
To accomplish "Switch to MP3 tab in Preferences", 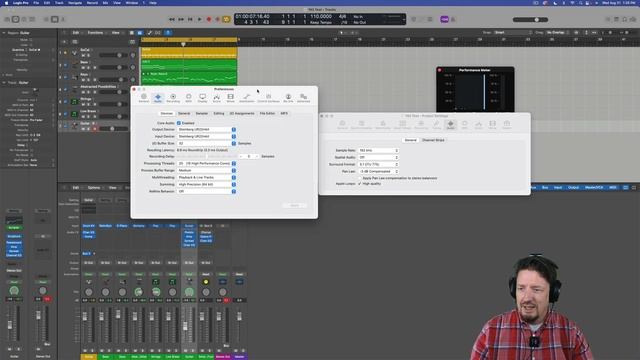I will coord(284,113).
